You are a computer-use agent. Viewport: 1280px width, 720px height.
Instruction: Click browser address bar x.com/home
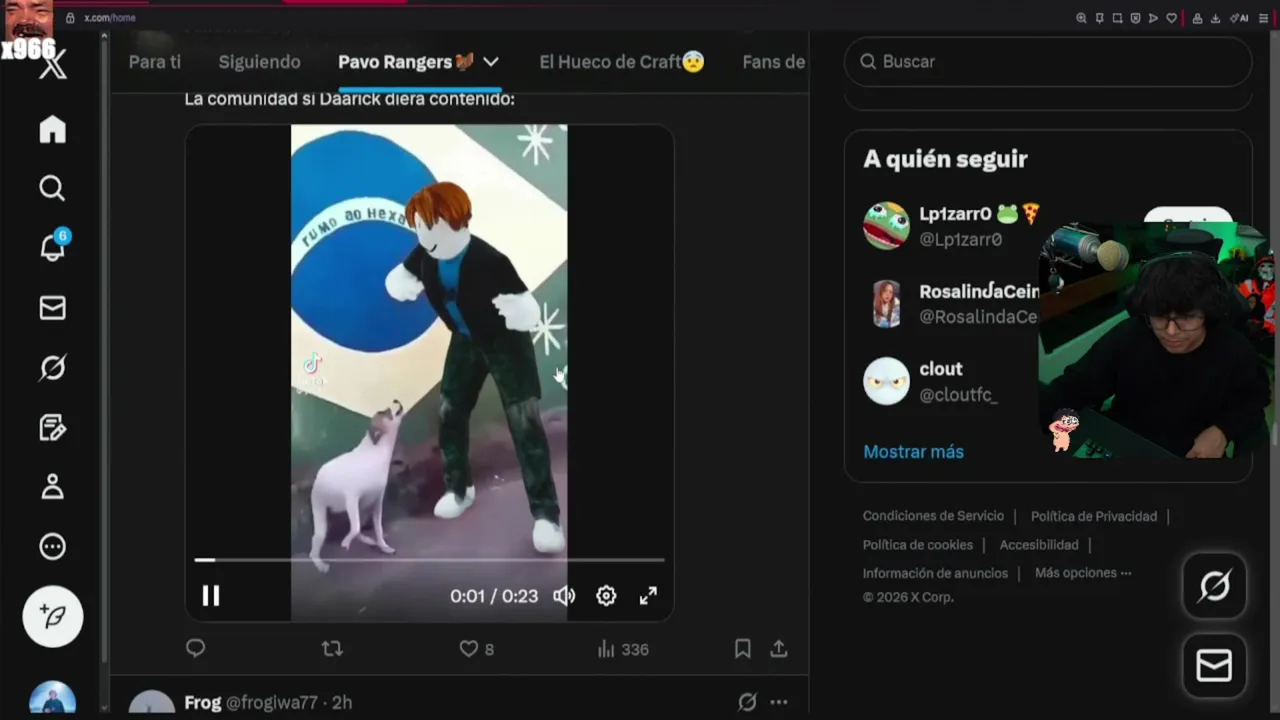[110, 18]
